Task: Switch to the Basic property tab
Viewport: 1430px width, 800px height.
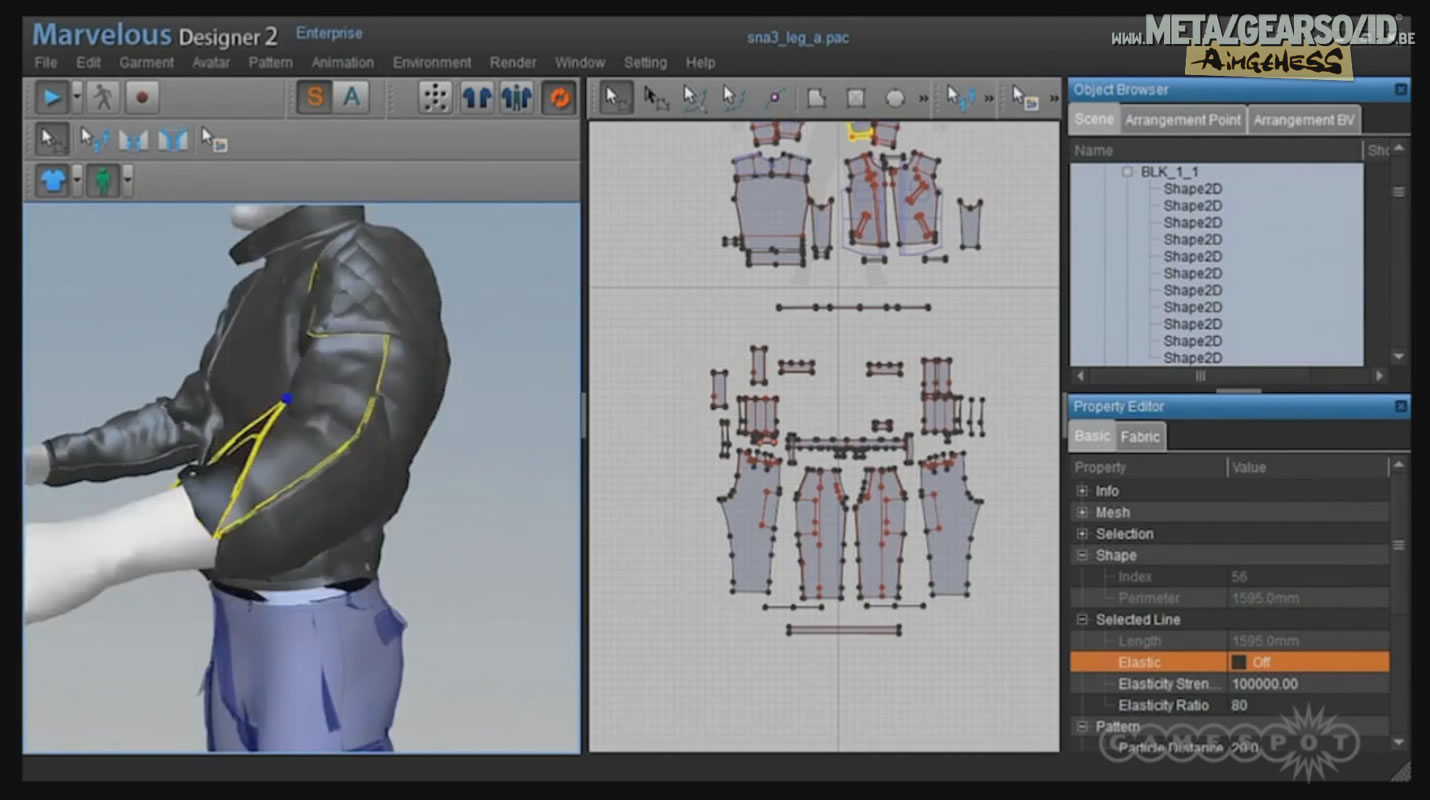Action: click(x=1092, y=436)
